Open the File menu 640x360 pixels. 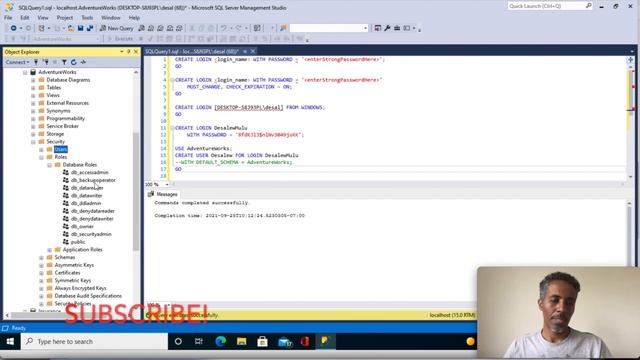8,18
